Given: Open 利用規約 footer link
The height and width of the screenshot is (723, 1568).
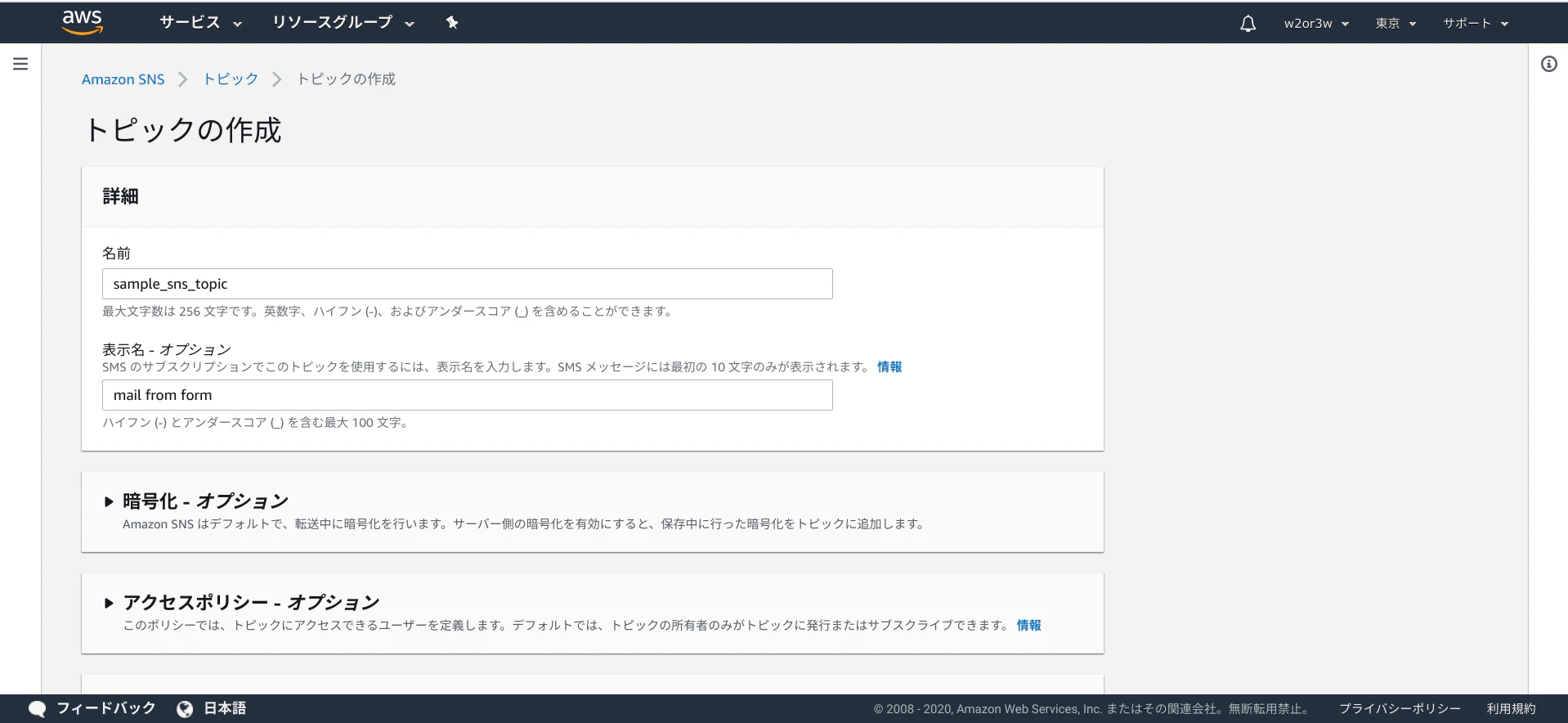Looking at the screenshot, I should pos(1511,709).
